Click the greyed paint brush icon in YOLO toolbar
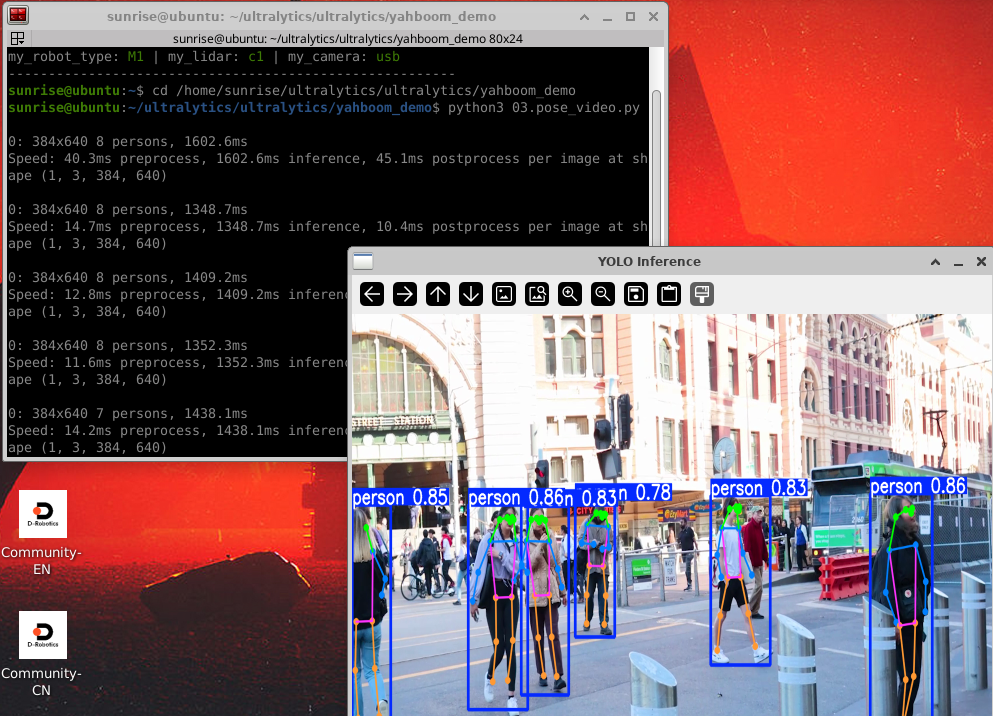993x716 pixels. pyautogui.click(x=702, y=294)
